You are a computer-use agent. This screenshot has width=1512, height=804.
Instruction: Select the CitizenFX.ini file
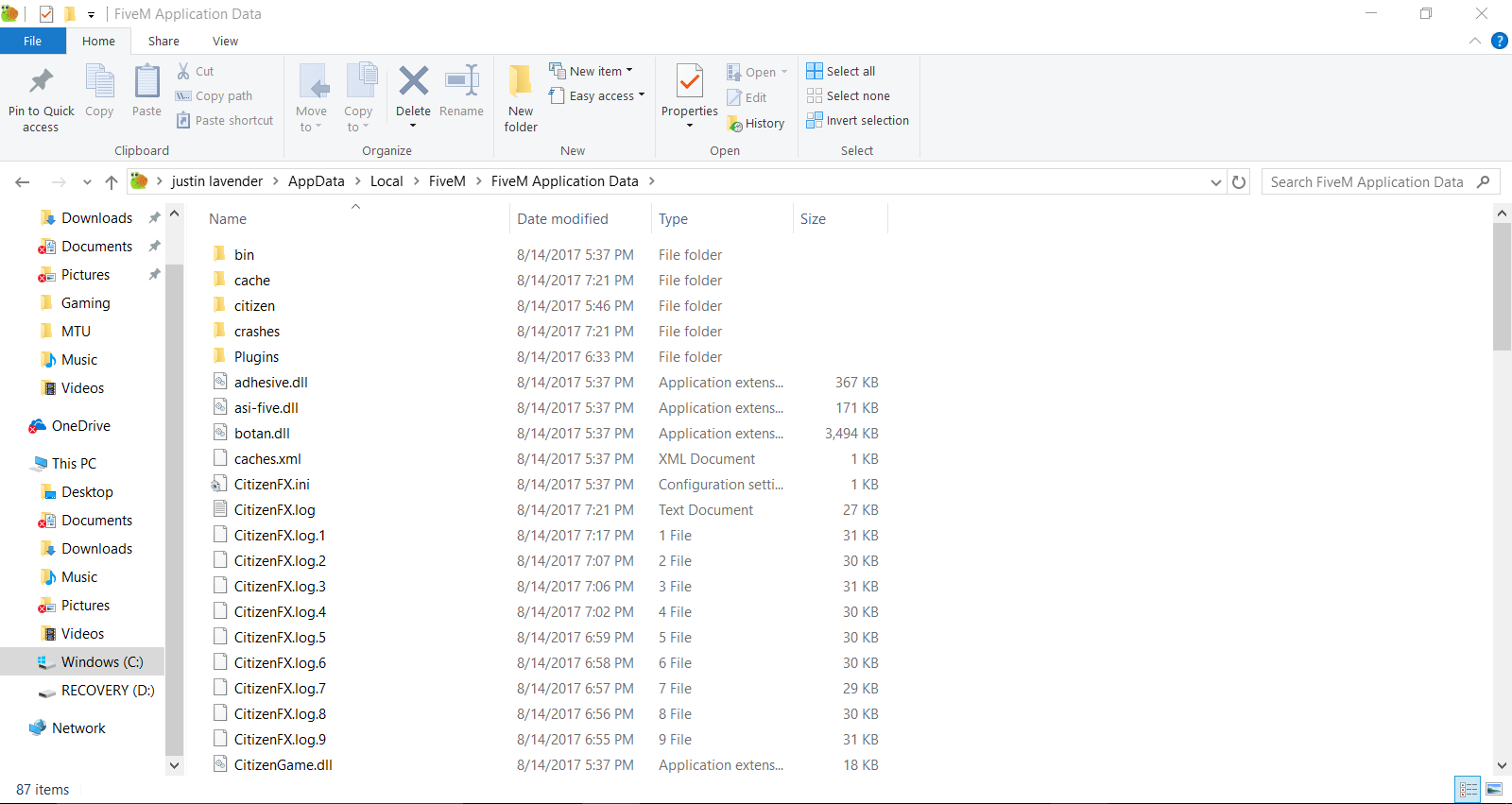tap(271, 485)
